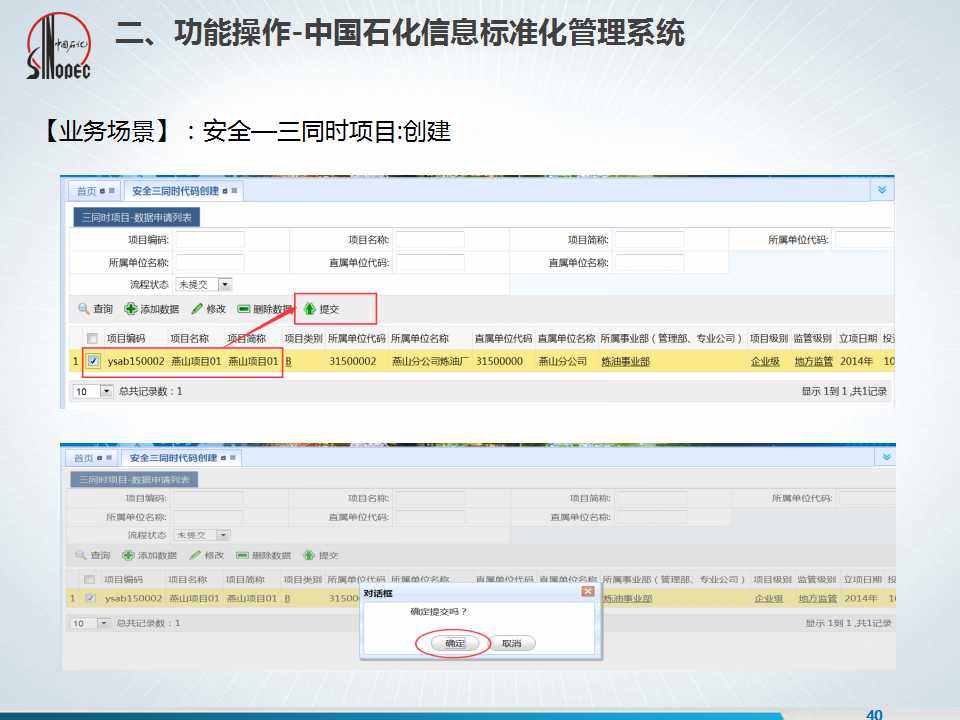Click the B project category link in the upper screenshot

coord(288,362)
